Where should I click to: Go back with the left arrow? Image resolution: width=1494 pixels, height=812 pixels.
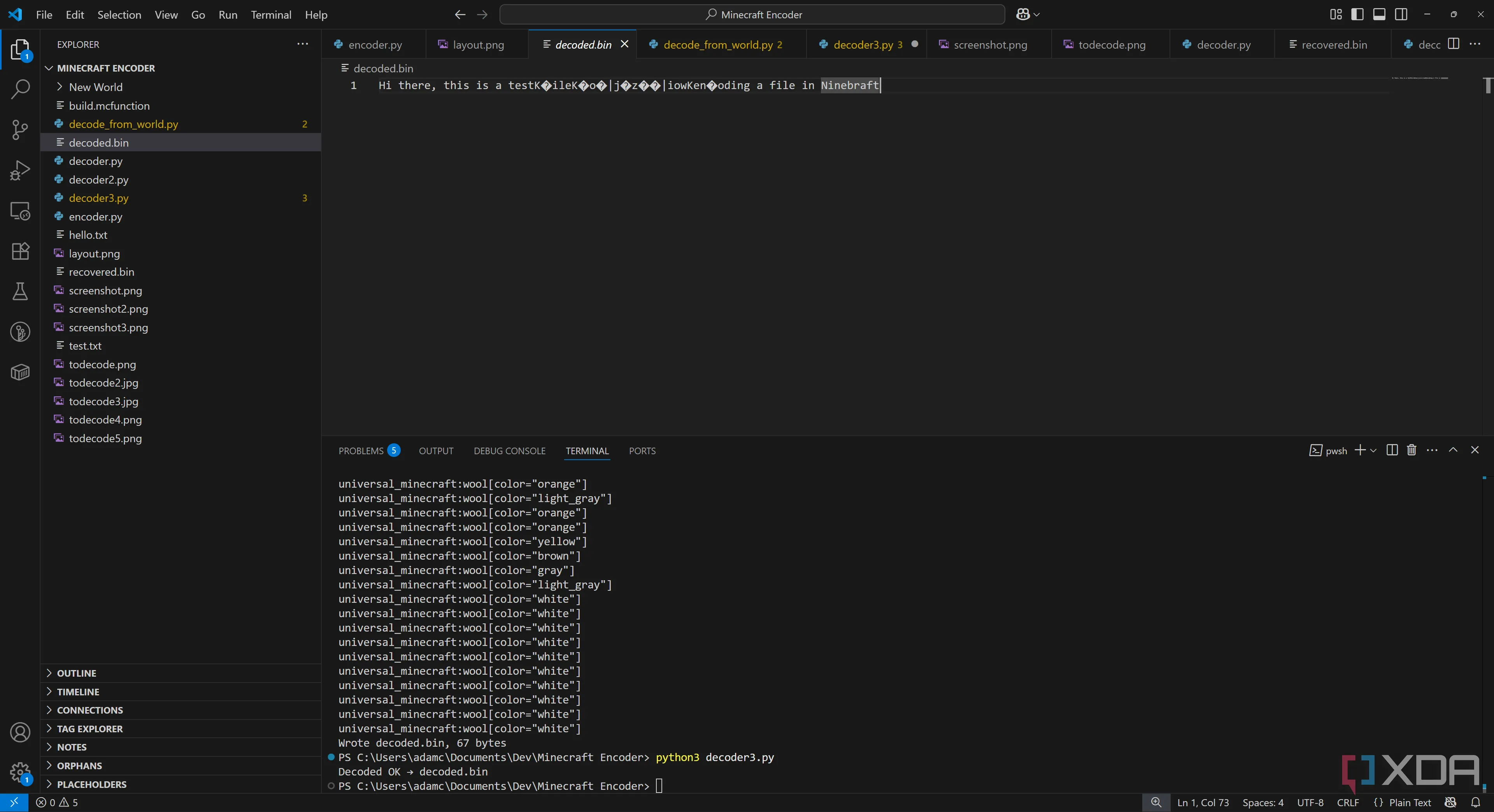[x=460, y=14]
